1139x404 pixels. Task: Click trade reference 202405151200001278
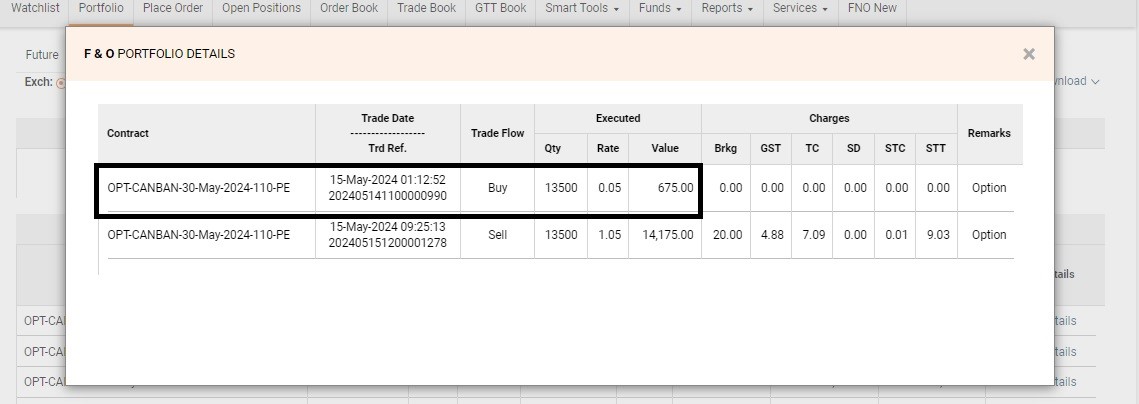pyautogui.click(x=387, y=243)
